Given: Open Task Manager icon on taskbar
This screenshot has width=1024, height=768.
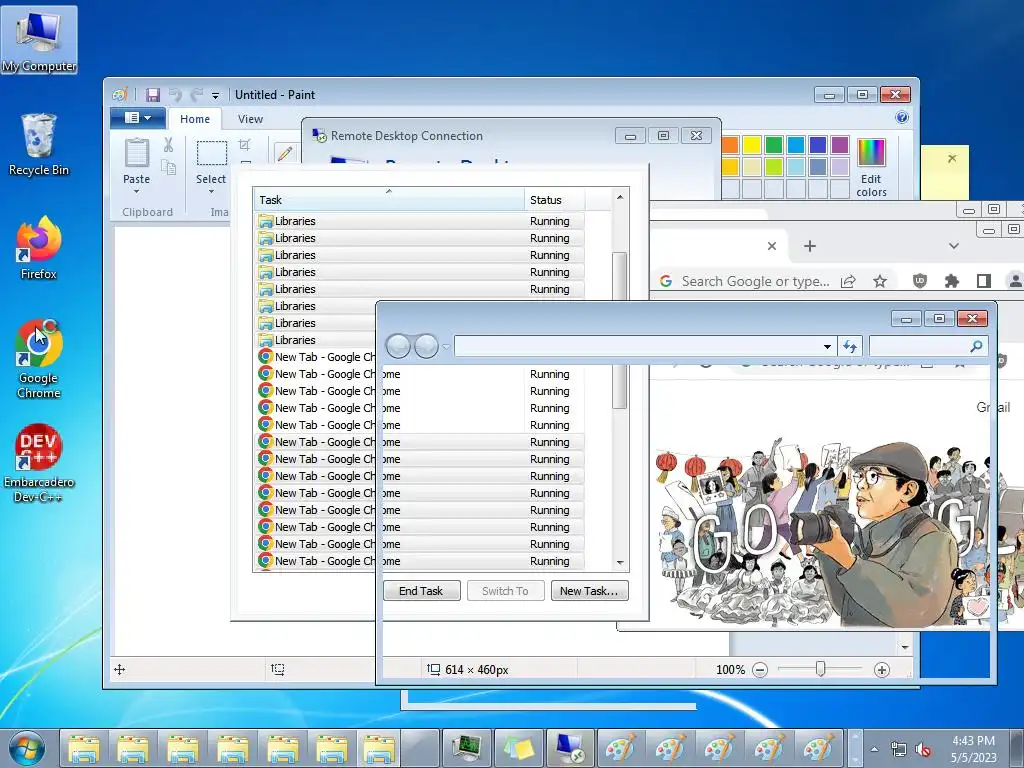Looking at the screenshot, I should (467, 748).
